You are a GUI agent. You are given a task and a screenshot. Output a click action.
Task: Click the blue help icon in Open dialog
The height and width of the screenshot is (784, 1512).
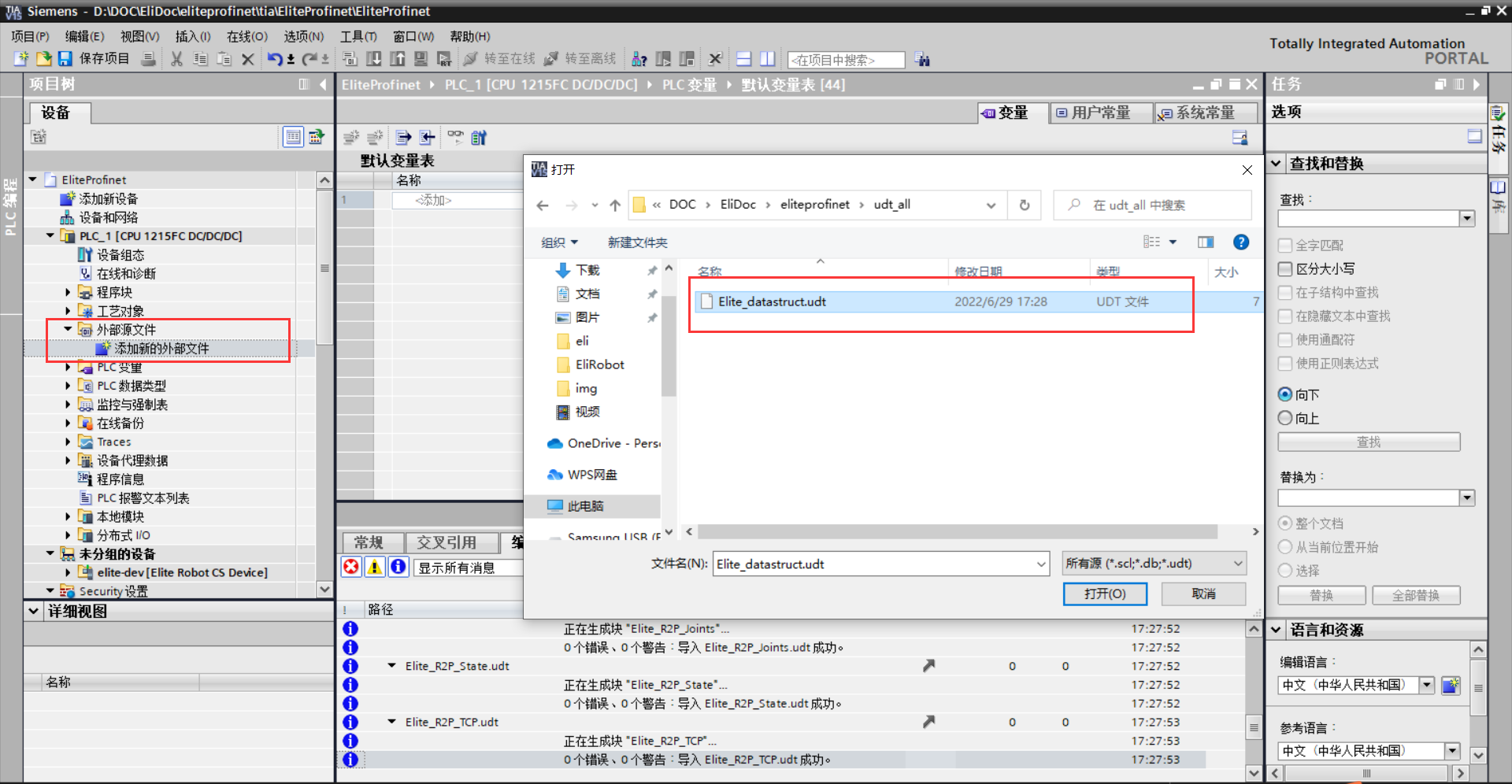click(1240, 242)
